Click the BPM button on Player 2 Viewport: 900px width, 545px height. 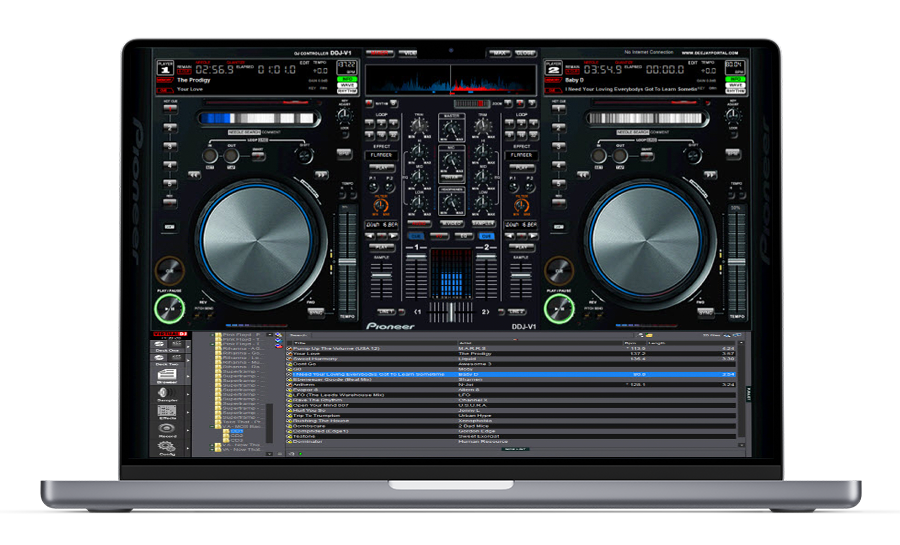(733, 154)
